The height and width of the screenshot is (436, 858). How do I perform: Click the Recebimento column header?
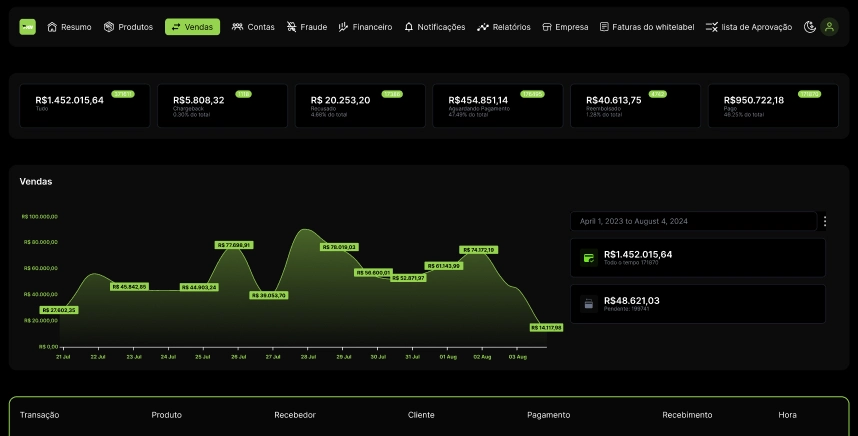pyautogui.click(x=687, y=415)
